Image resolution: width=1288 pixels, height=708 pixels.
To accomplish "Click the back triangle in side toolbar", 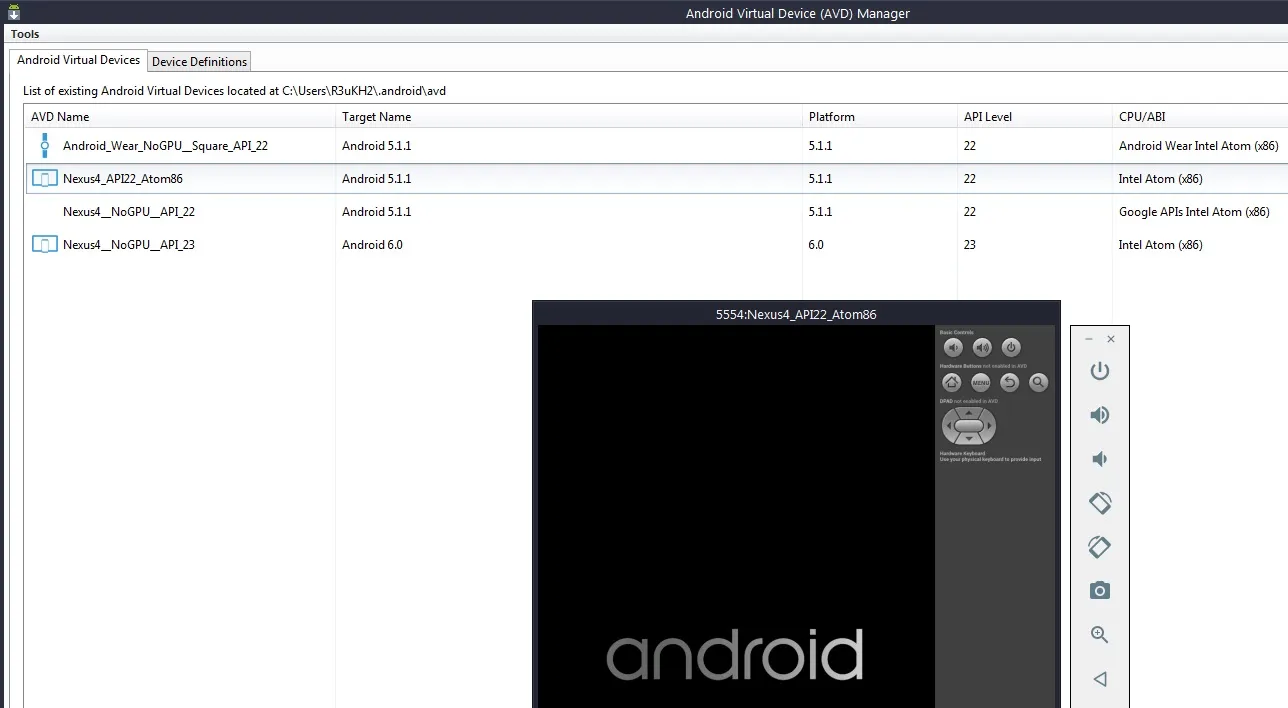I will point(1100,679).
